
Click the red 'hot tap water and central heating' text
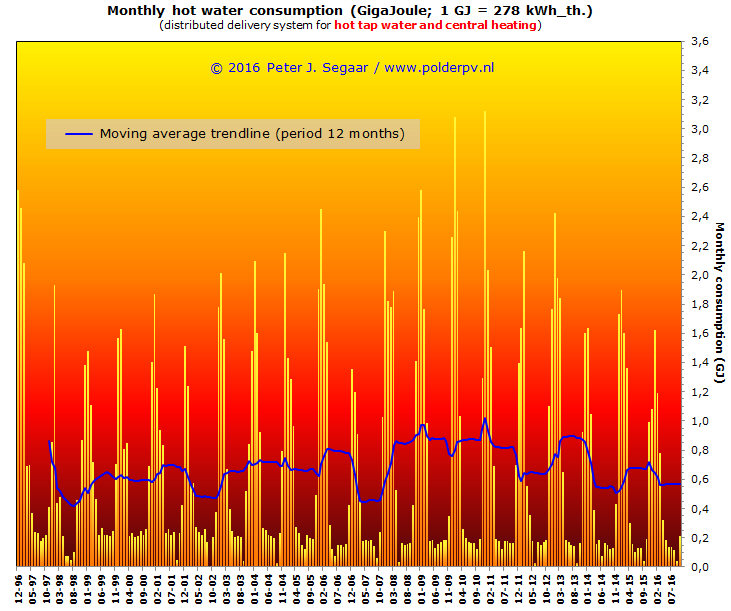pyautogui.click(x=438, y=25)
